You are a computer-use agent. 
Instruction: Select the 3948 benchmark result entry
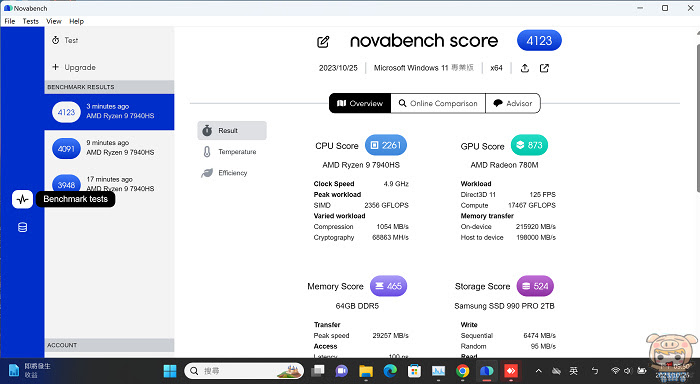109,182
